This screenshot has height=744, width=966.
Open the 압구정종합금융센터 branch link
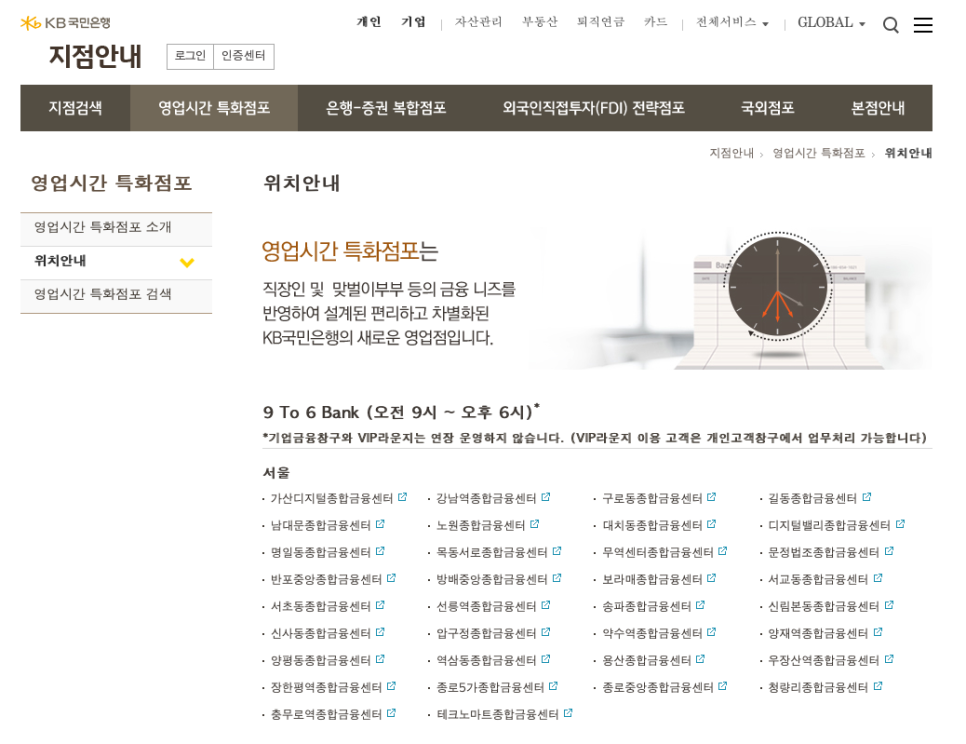point(486,633)
